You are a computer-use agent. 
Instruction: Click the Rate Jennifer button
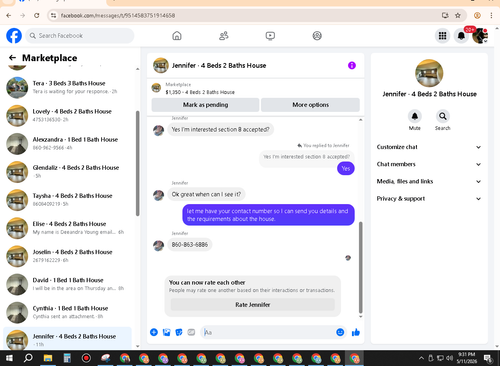pos(253,305)
